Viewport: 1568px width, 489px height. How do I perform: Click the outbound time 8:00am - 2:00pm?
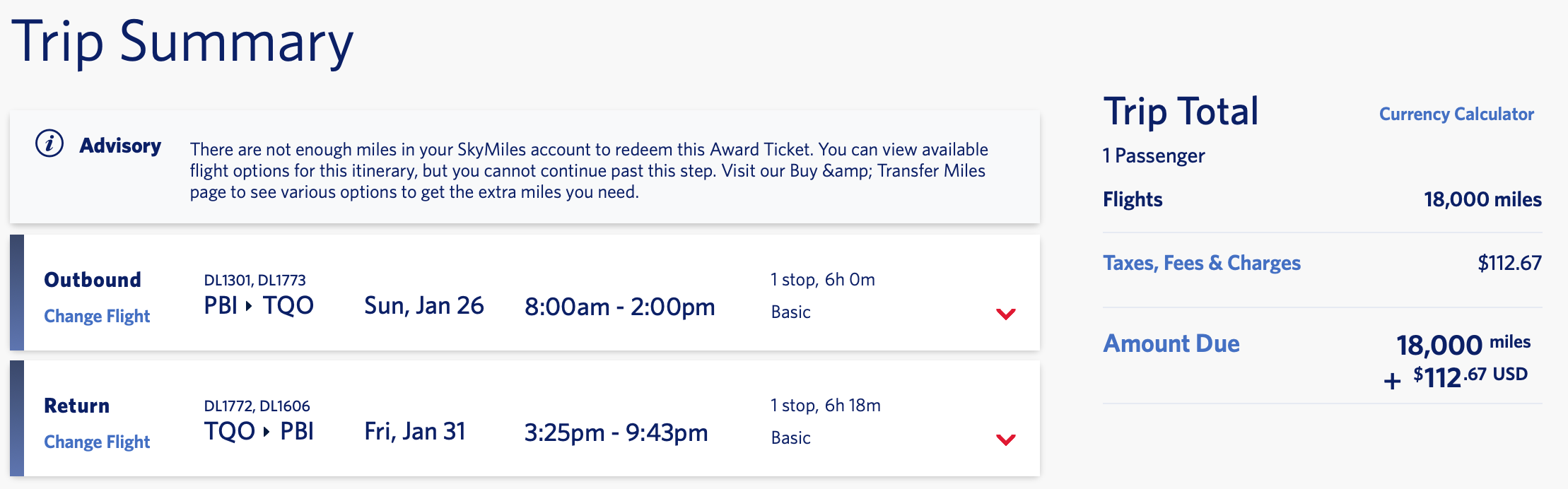pos(619,307)
